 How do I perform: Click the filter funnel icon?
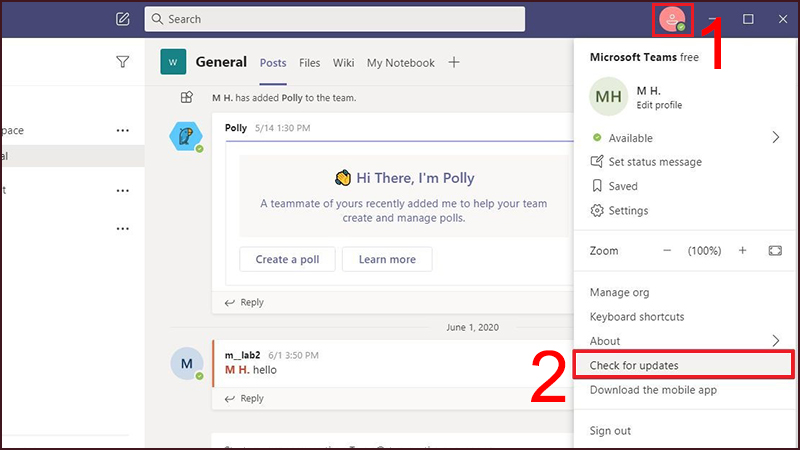click(x=122, y=62)
